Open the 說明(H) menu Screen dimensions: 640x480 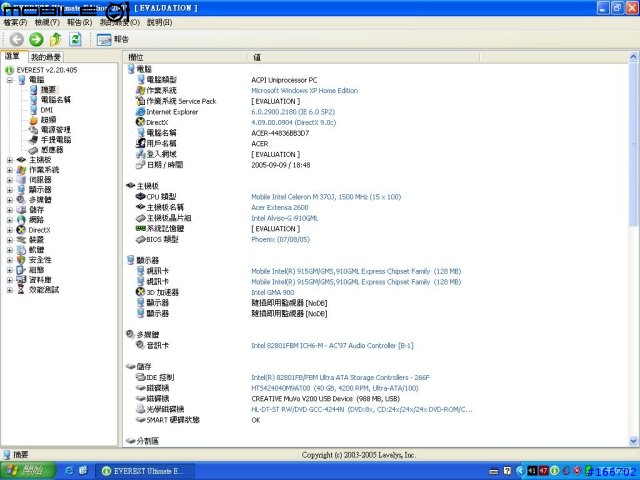[x=159, y=22]
